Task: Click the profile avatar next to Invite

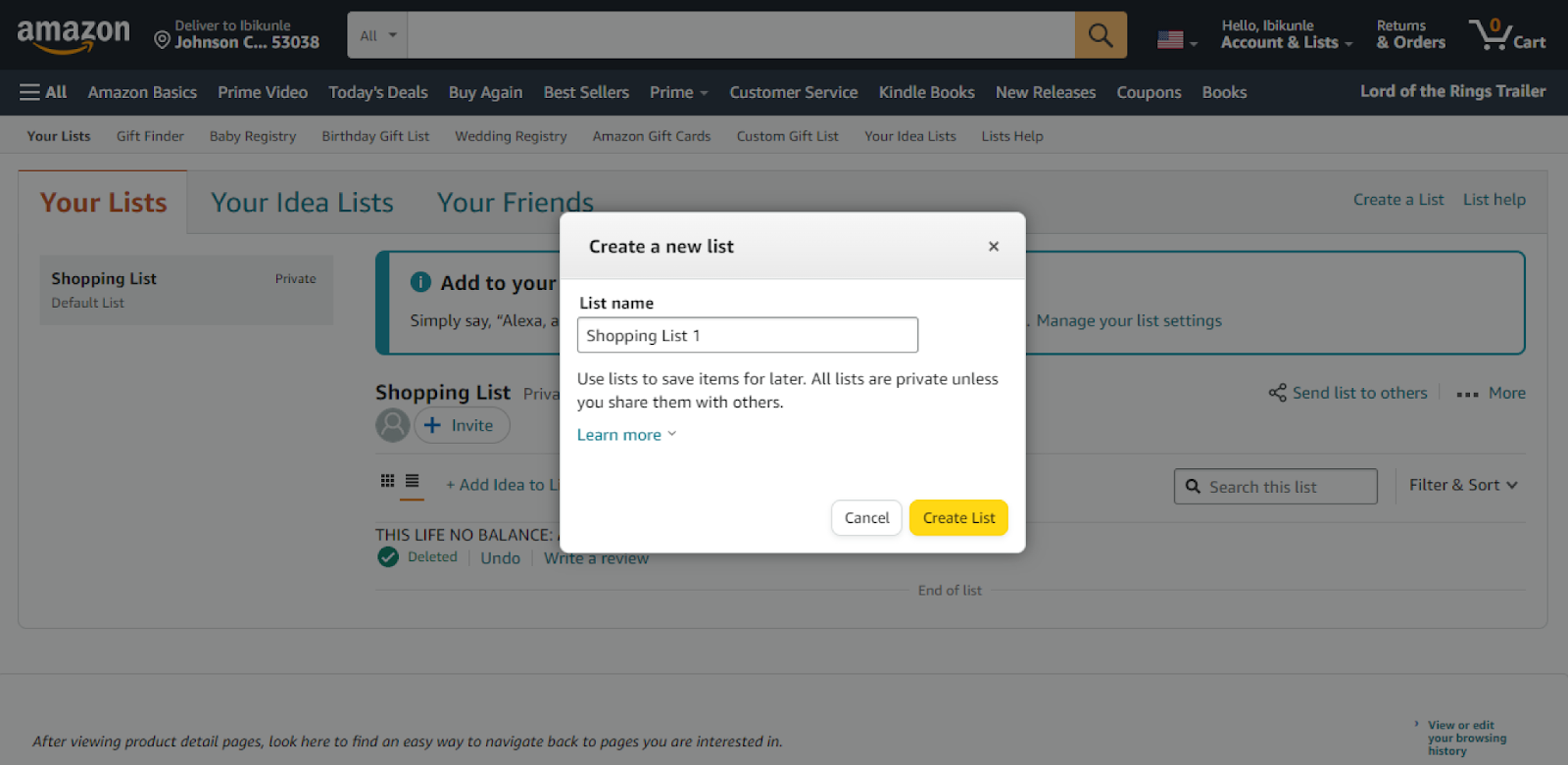Action: click(x=393, y=425)
